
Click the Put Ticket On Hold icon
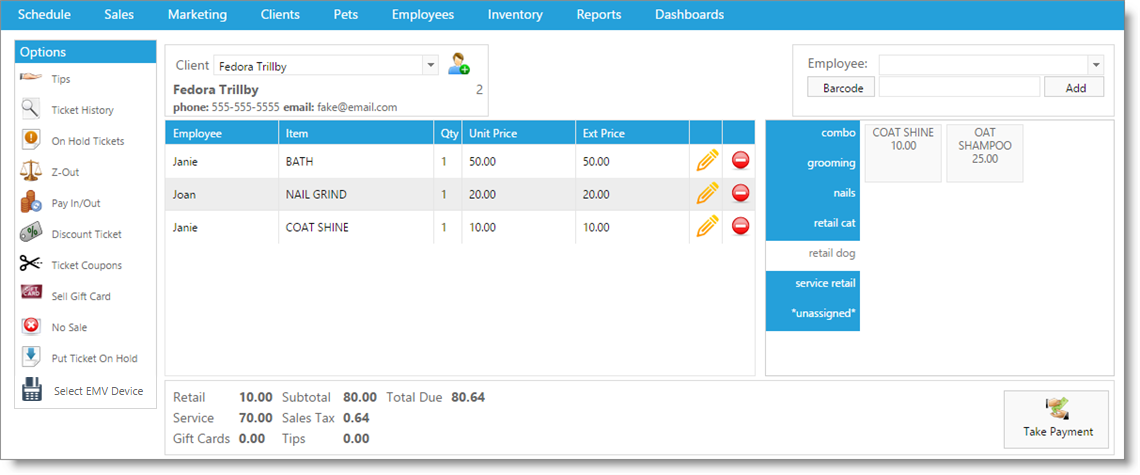[31, 358]
